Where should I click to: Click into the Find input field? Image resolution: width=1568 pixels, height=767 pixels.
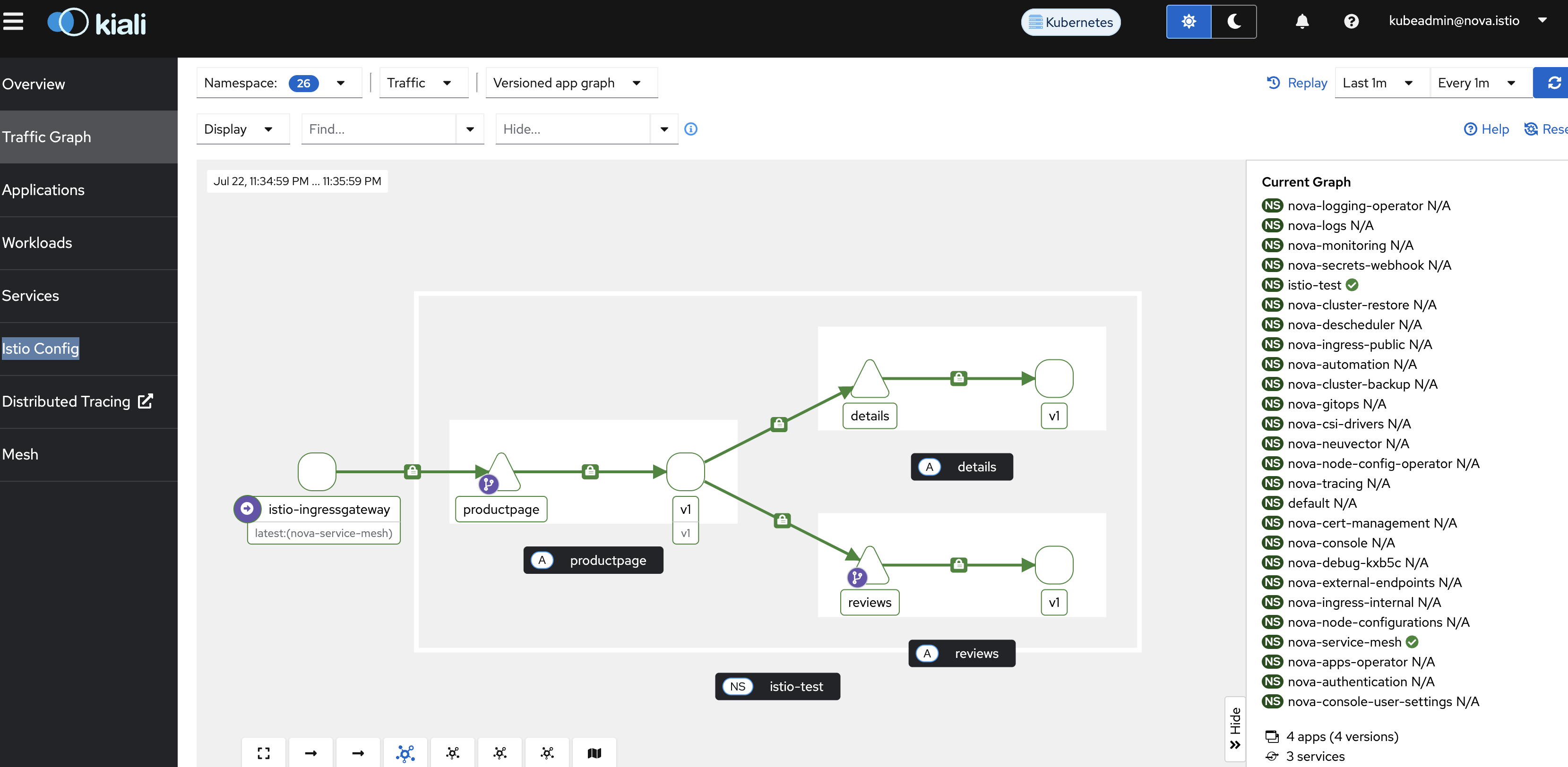379,129
